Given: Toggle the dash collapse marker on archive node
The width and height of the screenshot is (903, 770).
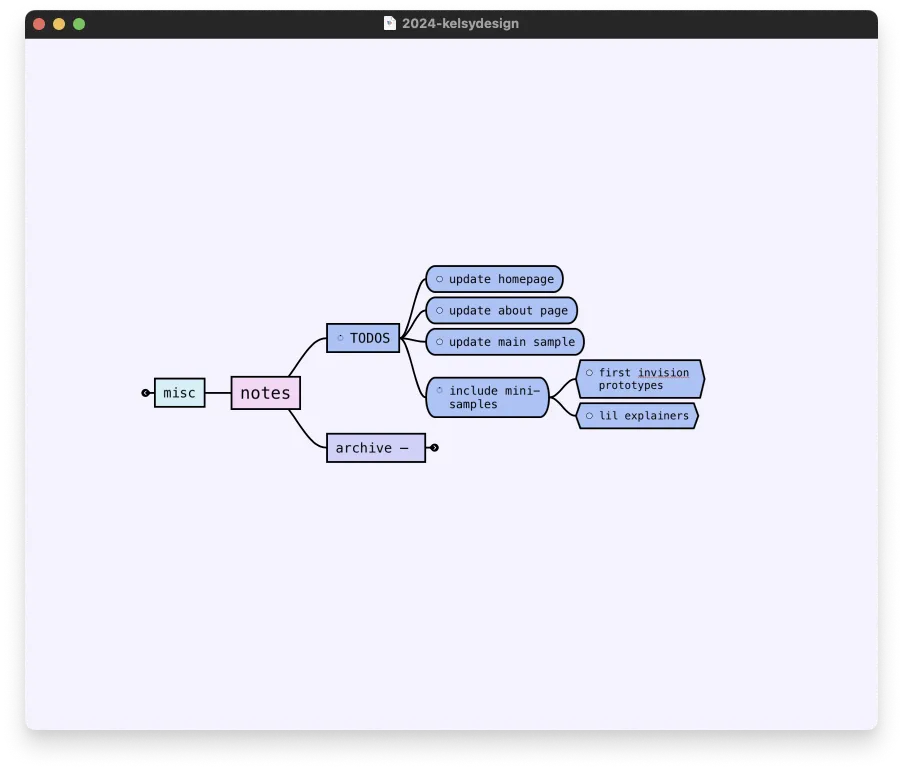Looking at the screenshot, I should (403, 448).
